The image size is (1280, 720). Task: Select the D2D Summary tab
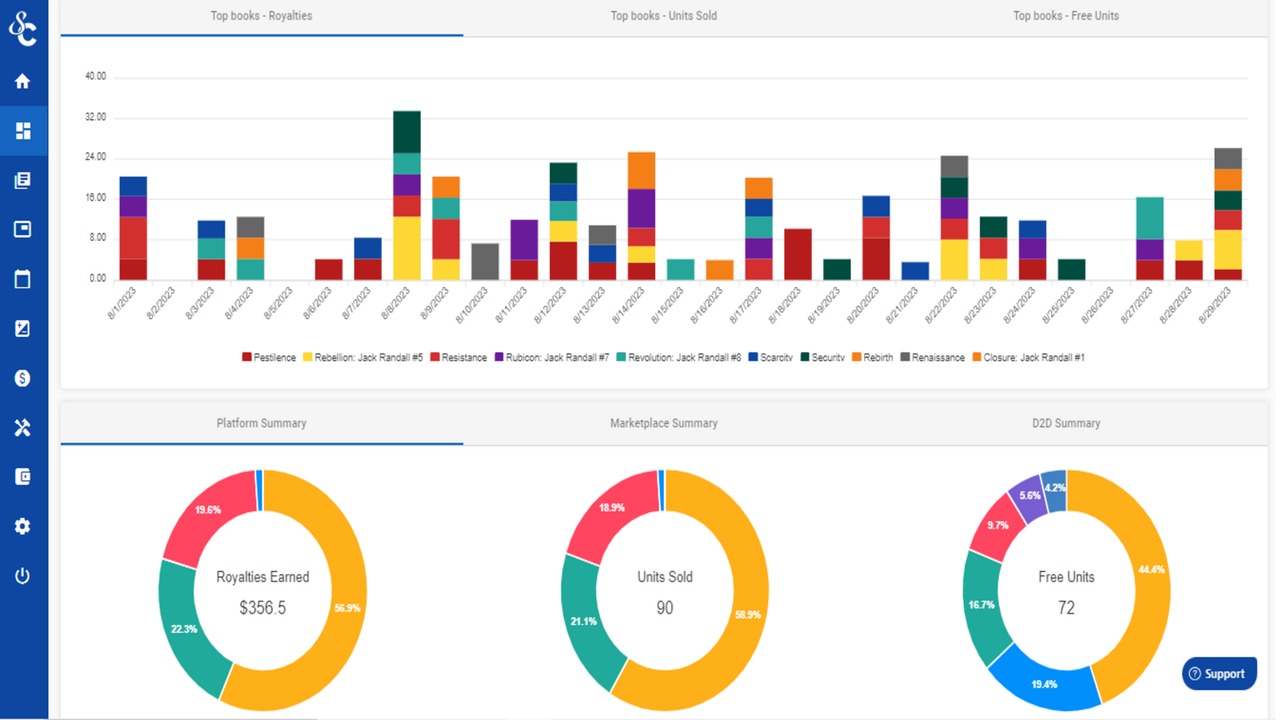coord(1066,424)
